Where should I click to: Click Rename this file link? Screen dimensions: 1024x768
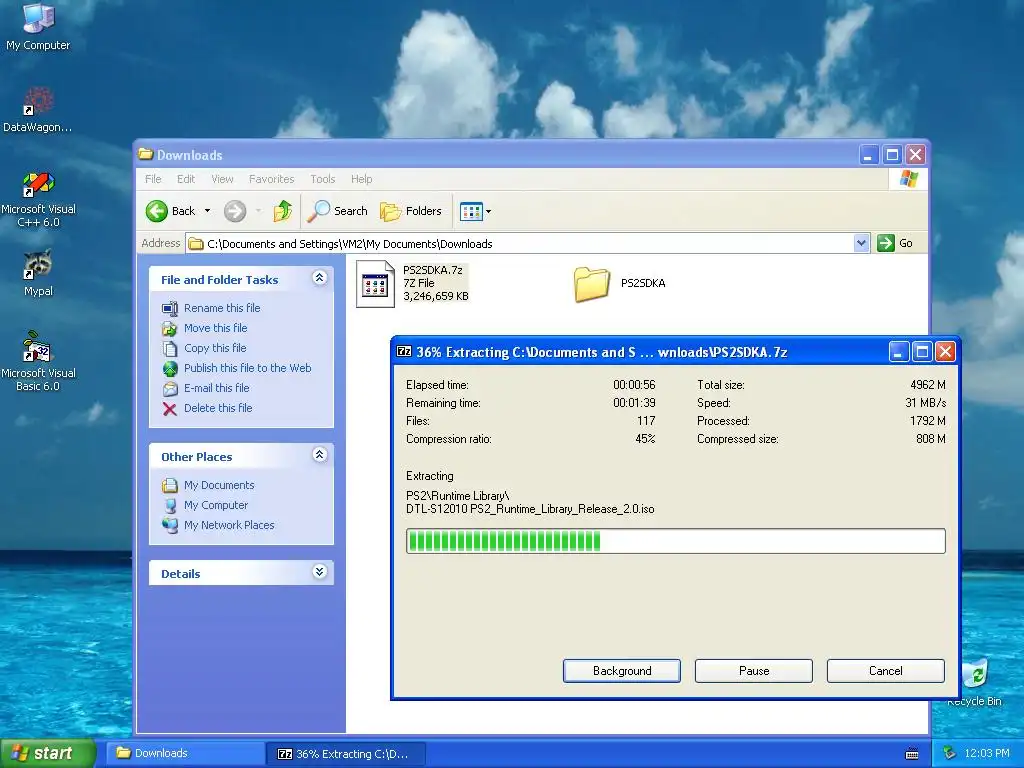tap(222, 308)
